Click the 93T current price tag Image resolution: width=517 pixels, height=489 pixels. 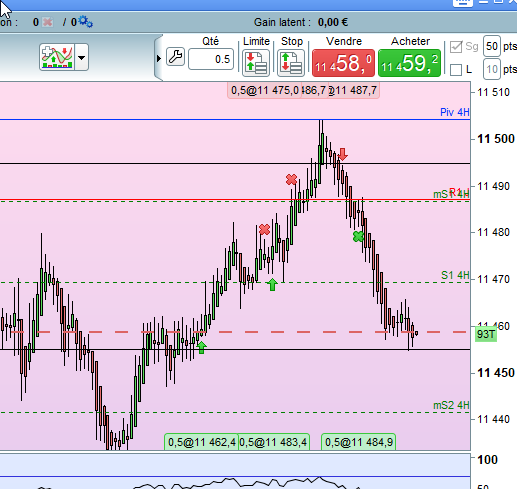point(486,334)
